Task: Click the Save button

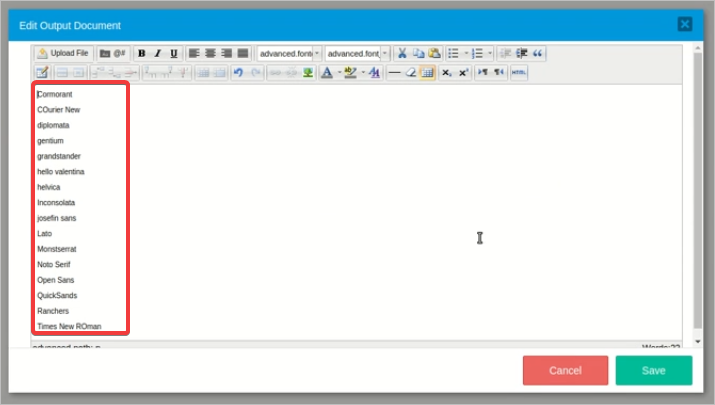Action: pos(653,370)
